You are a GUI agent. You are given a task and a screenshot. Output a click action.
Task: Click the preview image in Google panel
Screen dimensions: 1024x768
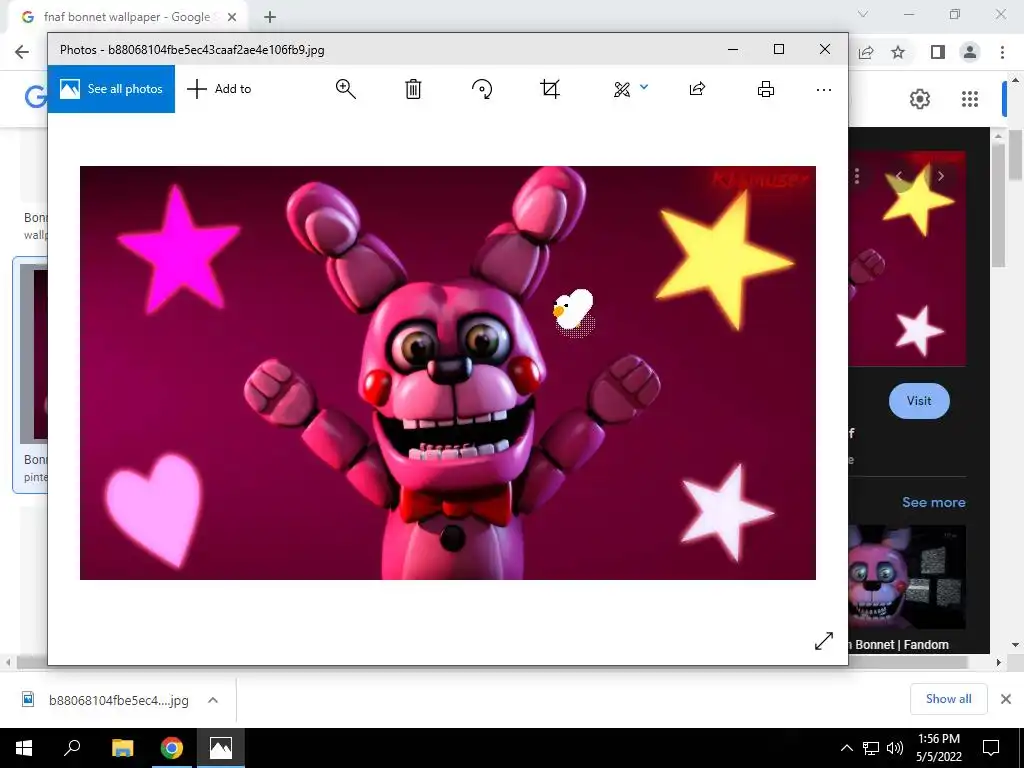pyautogui.click(x=907, y=258)
